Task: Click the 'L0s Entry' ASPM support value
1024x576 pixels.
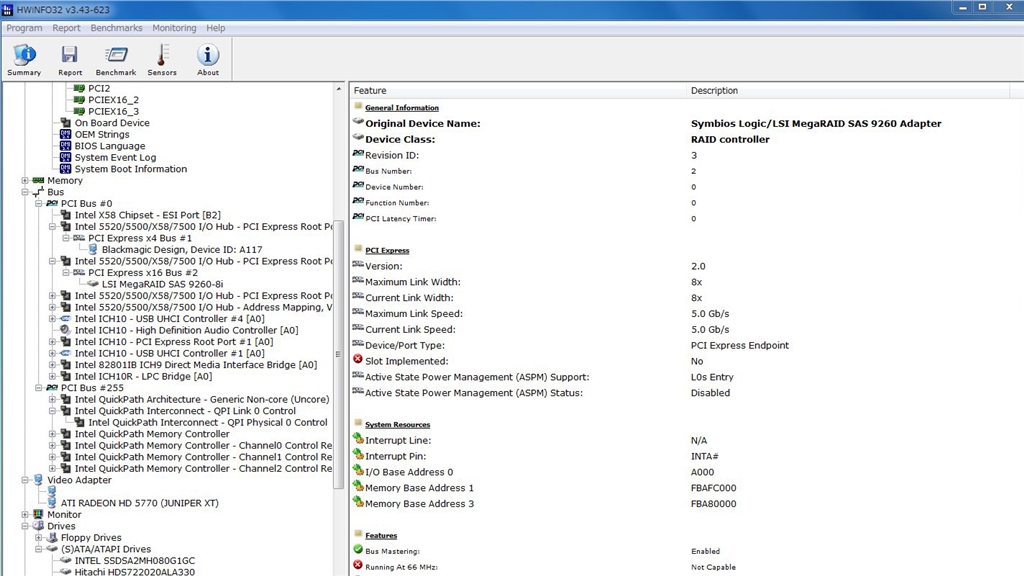Action: [712, 377]
